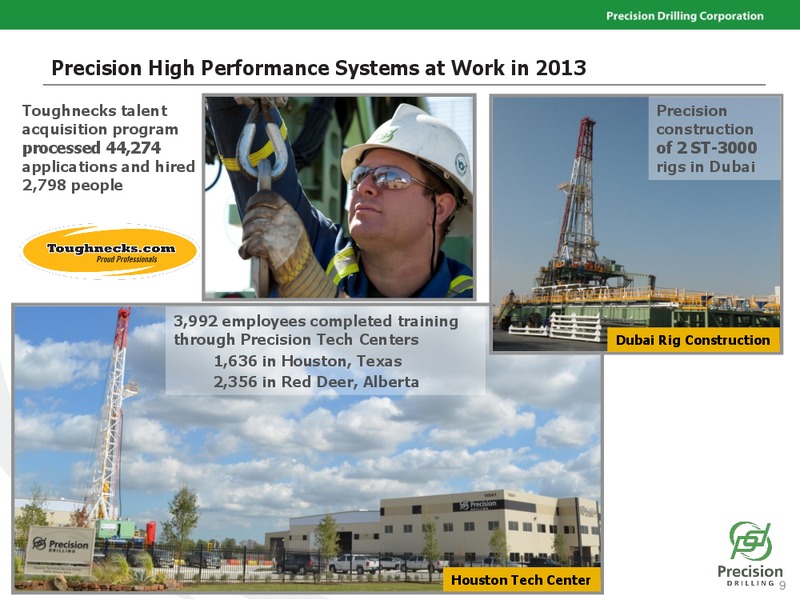This screenshot has height=600, width=800.
Task: Click the 'Dubai Rig Construction' yellow label
Action: tap(693, 340)
